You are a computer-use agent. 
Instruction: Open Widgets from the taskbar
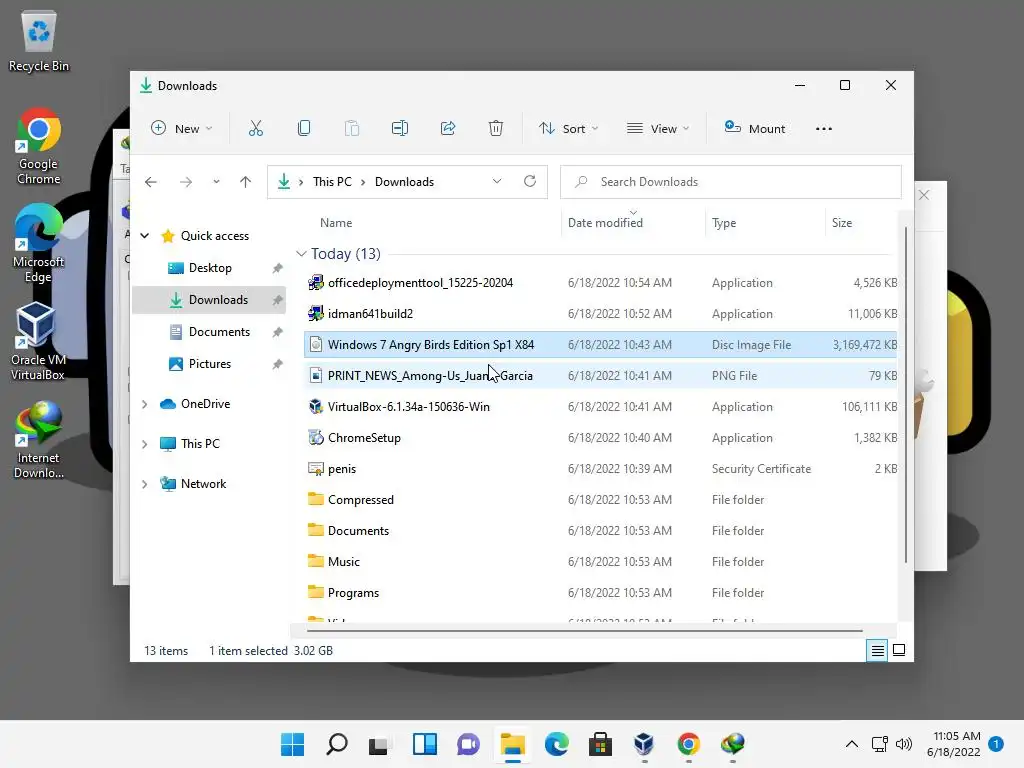point(424,744)
